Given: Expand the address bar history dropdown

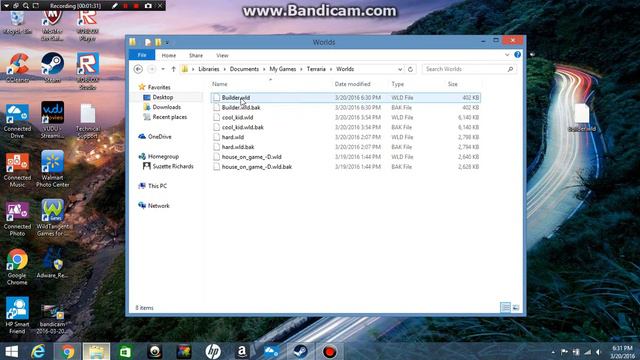Looking at the screenshot, I should point(400,69).
